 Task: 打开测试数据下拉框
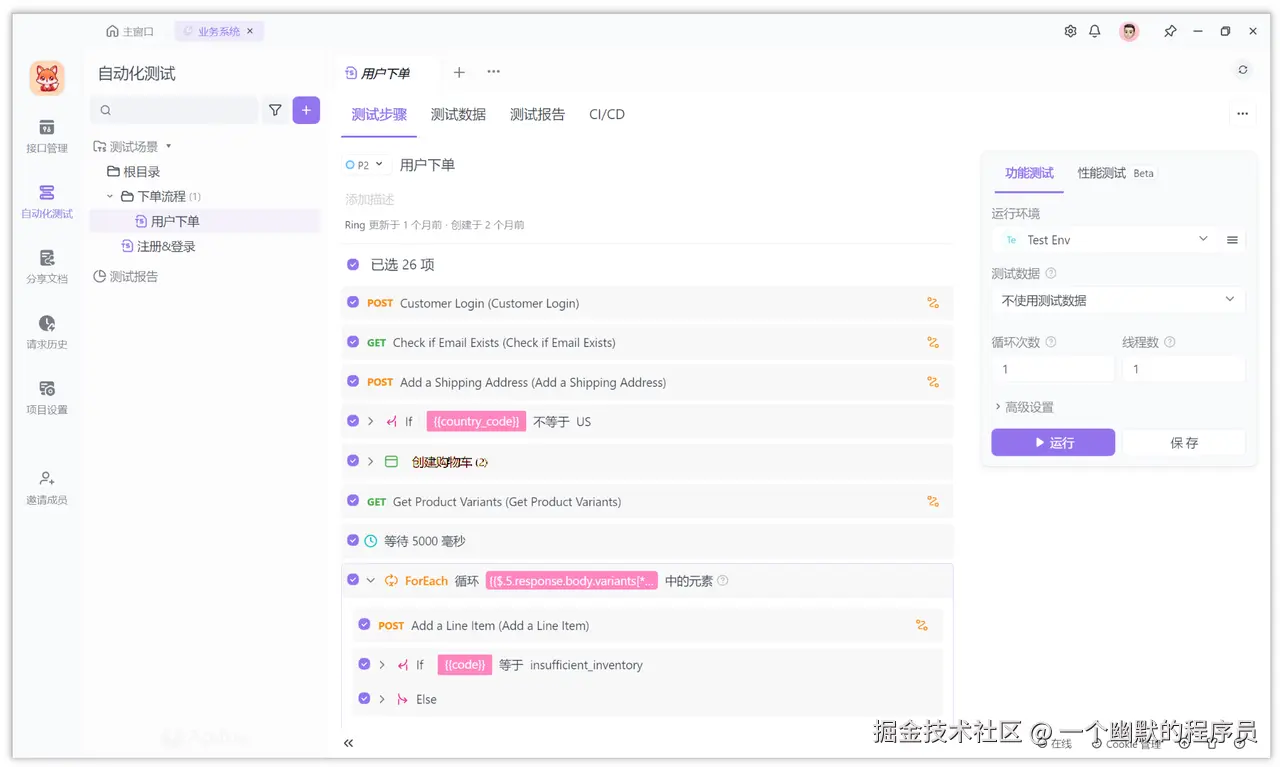click(x=1117, y=299)
